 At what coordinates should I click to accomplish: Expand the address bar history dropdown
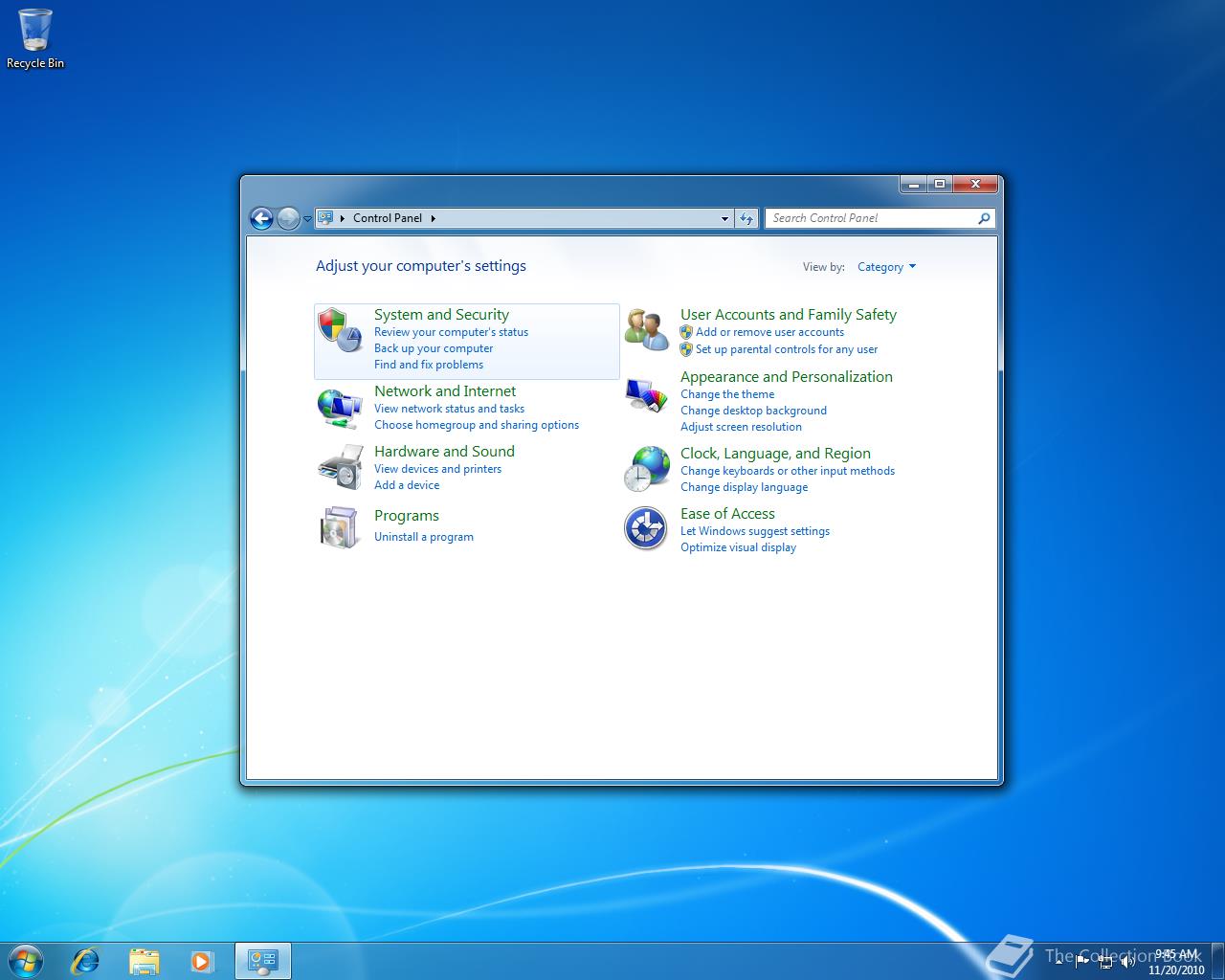(724, 218)
